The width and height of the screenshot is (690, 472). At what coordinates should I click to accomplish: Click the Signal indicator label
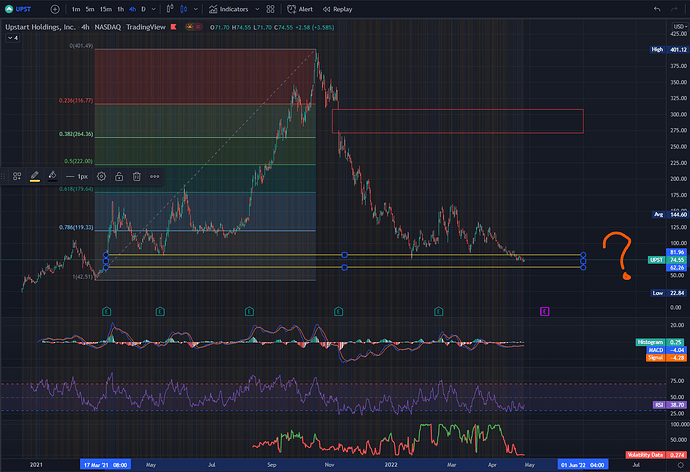click(665, 358)
